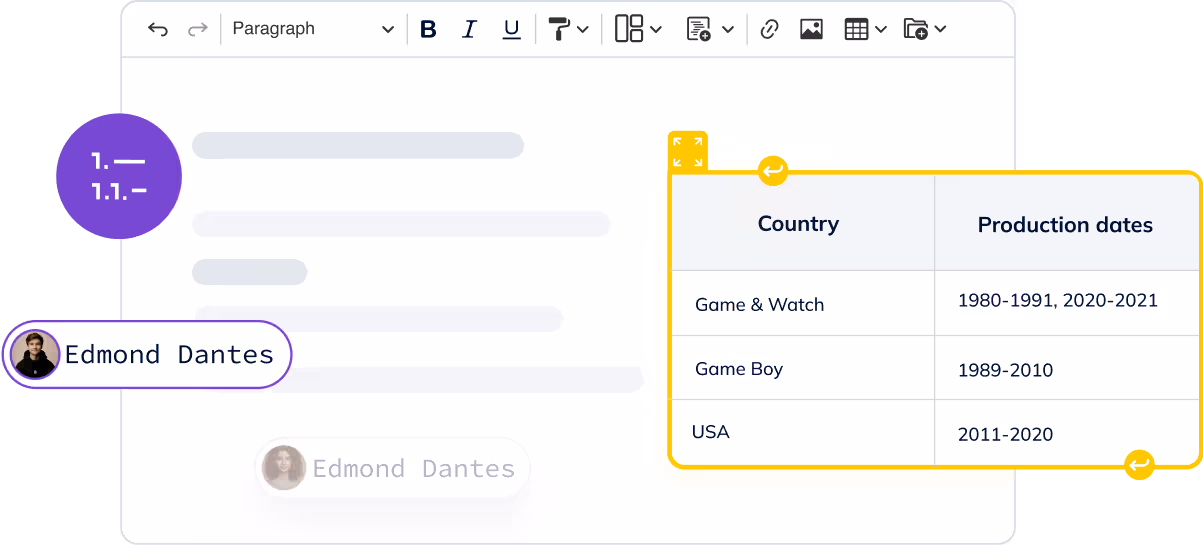Screen dimensions: 1203x545
Task: Insert an image using the picture icon
Action: coord(811,29)
